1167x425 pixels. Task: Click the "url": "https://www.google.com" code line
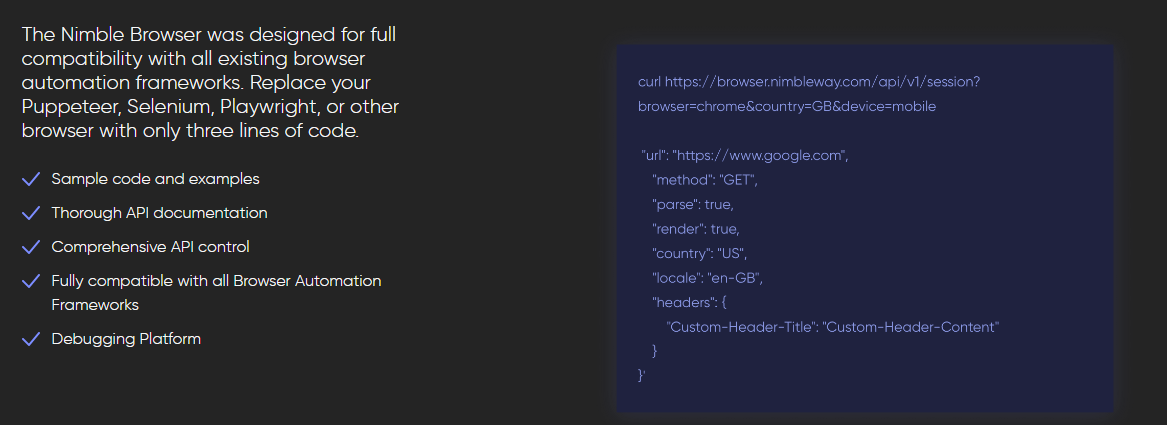(745, 156)
